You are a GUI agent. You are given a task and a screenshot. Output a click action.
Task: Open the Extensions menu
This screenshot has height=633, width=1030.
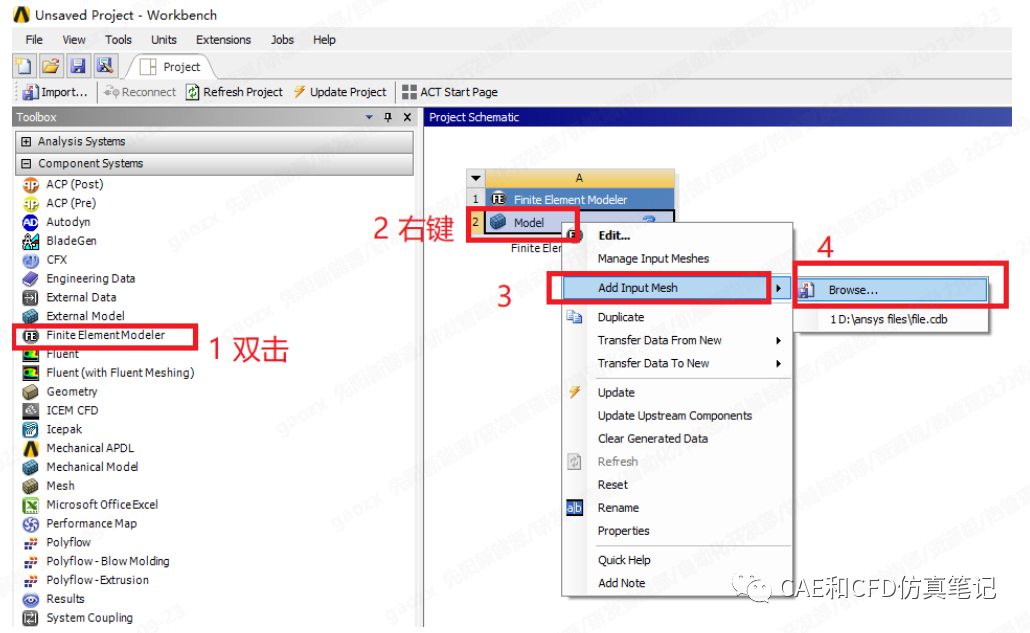click(x=223, y=39)
